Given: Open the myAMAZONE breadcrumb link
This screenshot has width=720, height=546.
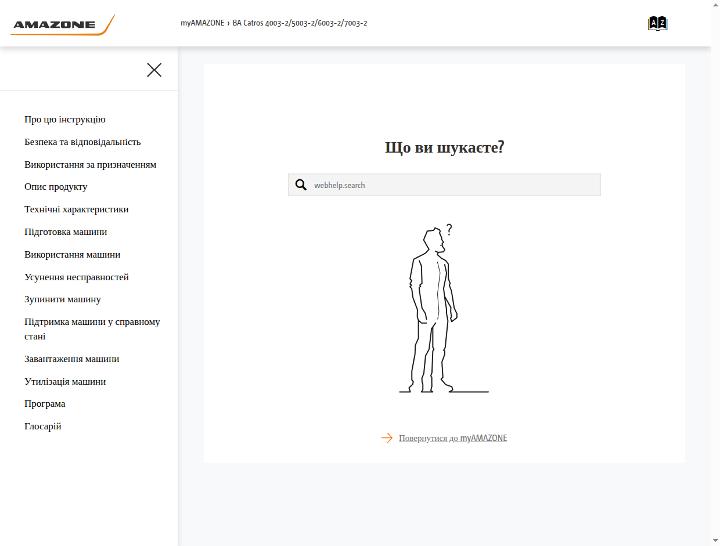Looking at the screenshot, I should click(x=202, y=23).
